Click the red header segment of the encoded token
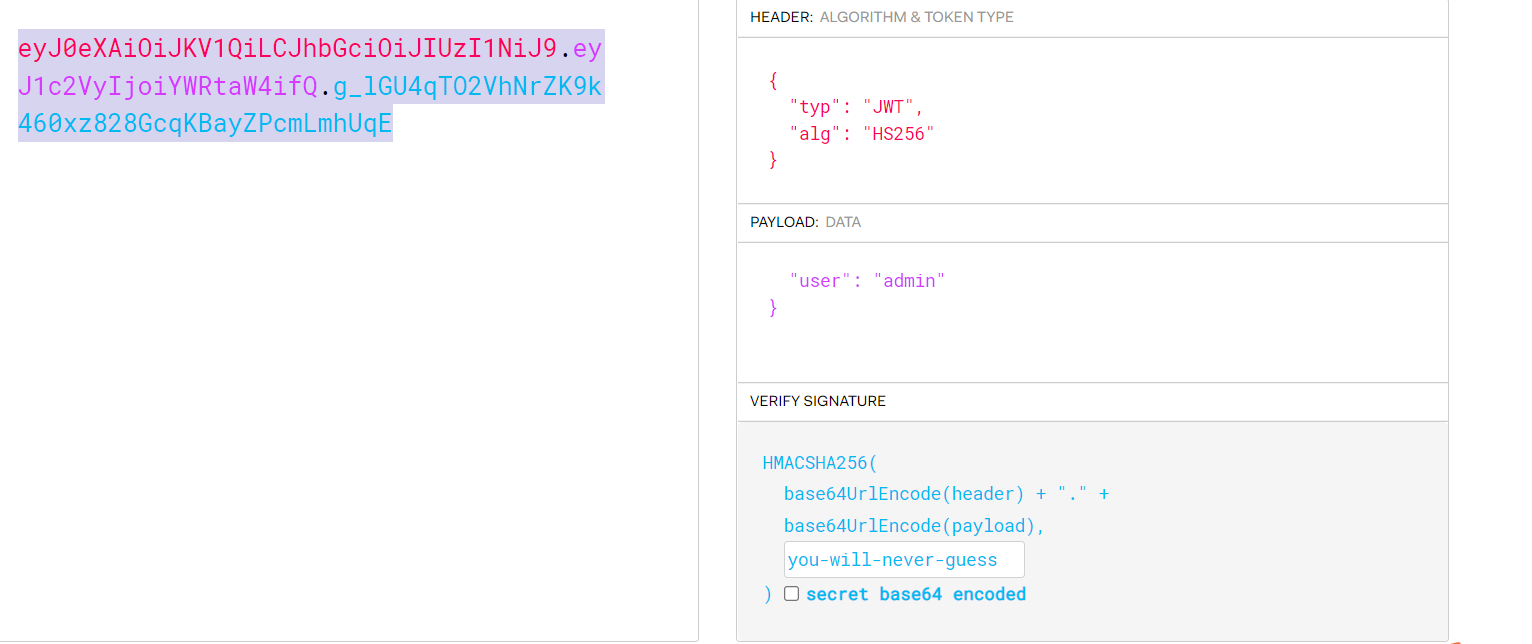Image resolution: width=1532 pixels, height=644 pixels. [x=286, y=48]
